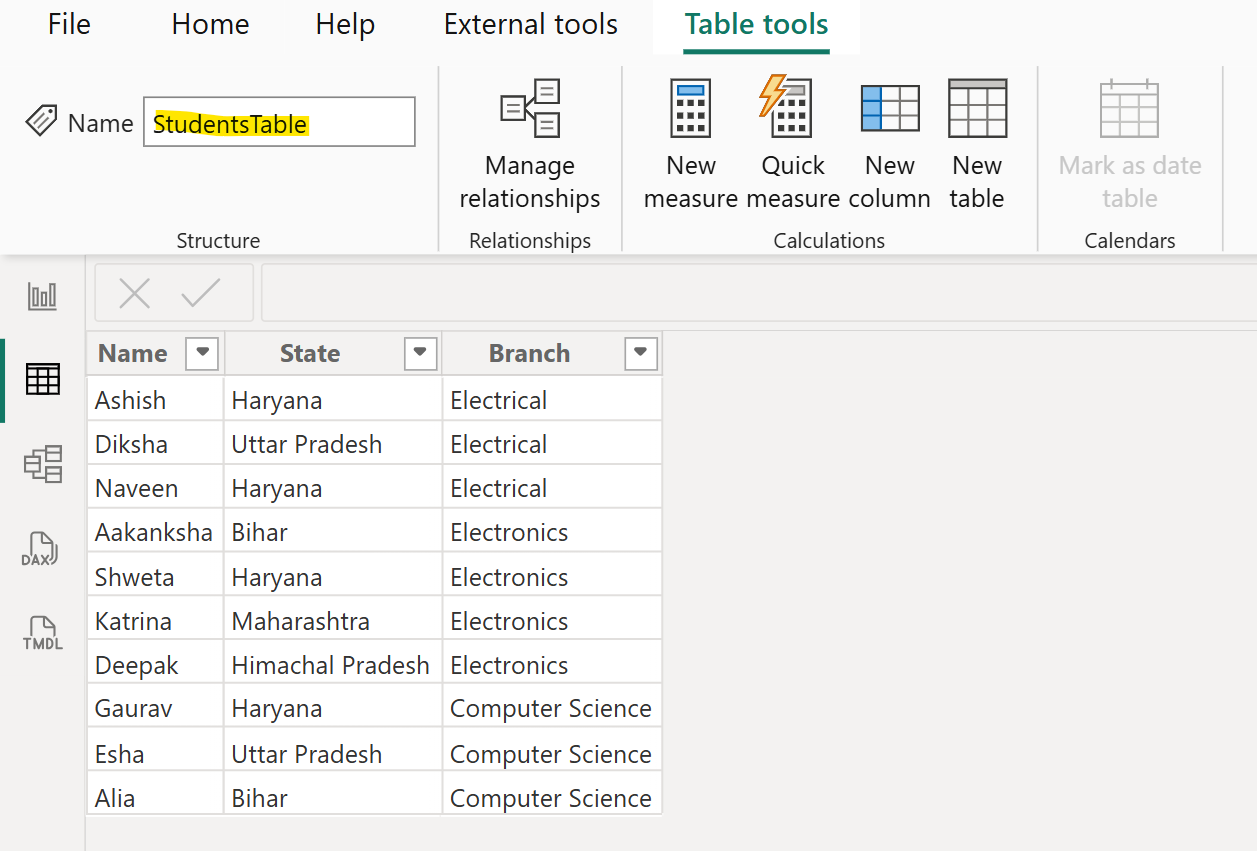Open the State column filter dropdown
The image size is (1257, 851).
420,353
